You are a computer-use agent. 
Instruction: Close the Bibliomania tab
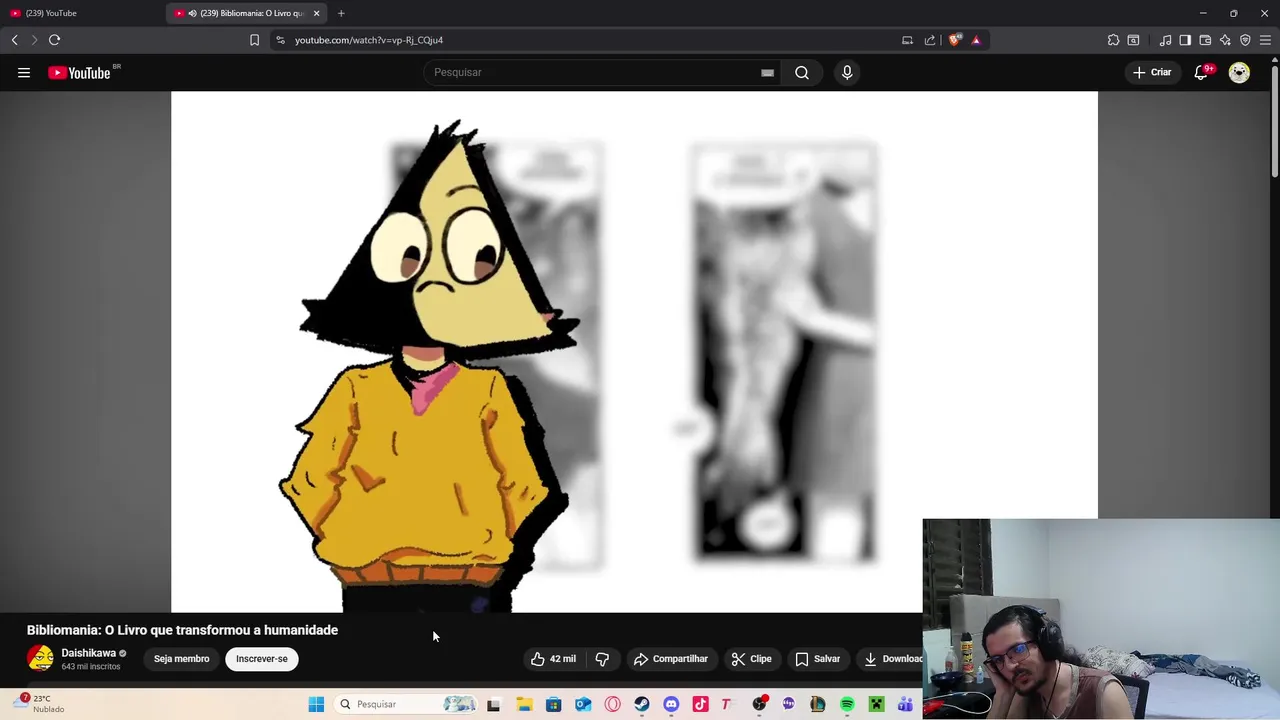coord(316,13)
